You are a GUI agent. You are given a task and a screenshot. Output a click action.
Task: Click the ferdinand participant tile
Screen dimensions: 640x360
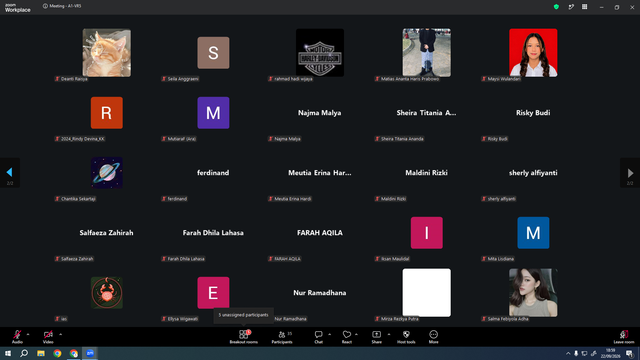tap(213, 173)
